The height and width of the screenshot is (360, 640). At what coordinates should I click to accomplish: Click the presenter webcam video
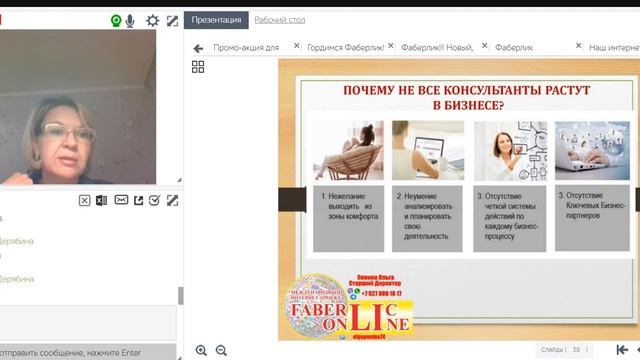click(78, 107)
